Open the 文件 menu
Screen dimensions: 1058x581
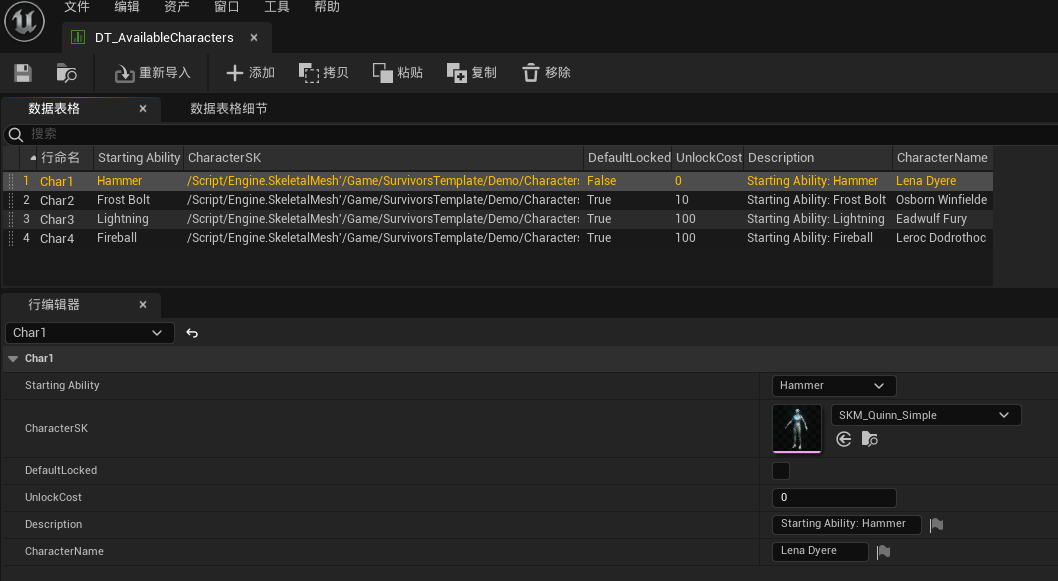tap(77, 7)
